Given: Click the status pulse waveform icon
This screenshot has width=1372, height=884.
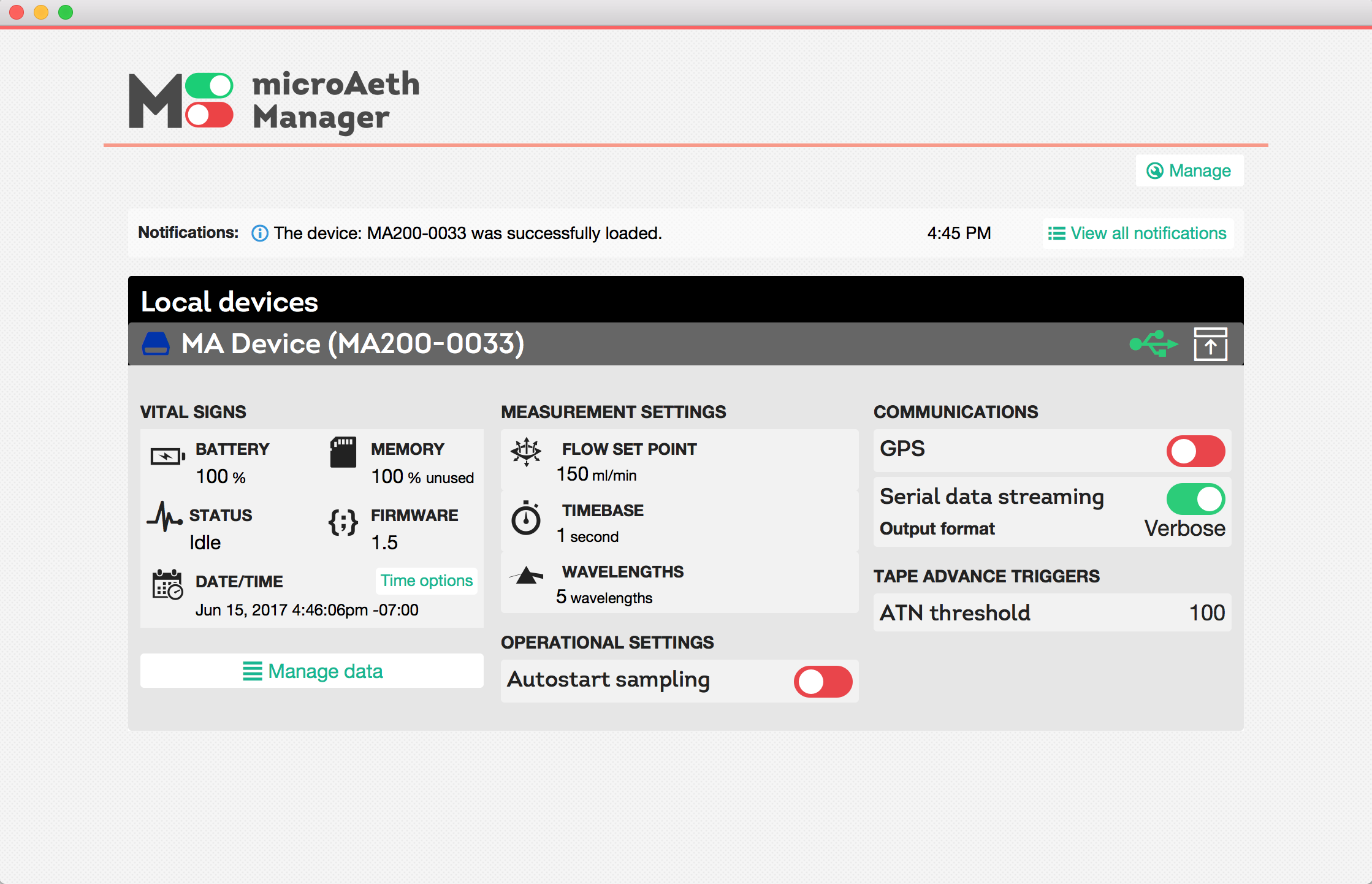Looking at the screenshot, I should click(165, 517).
